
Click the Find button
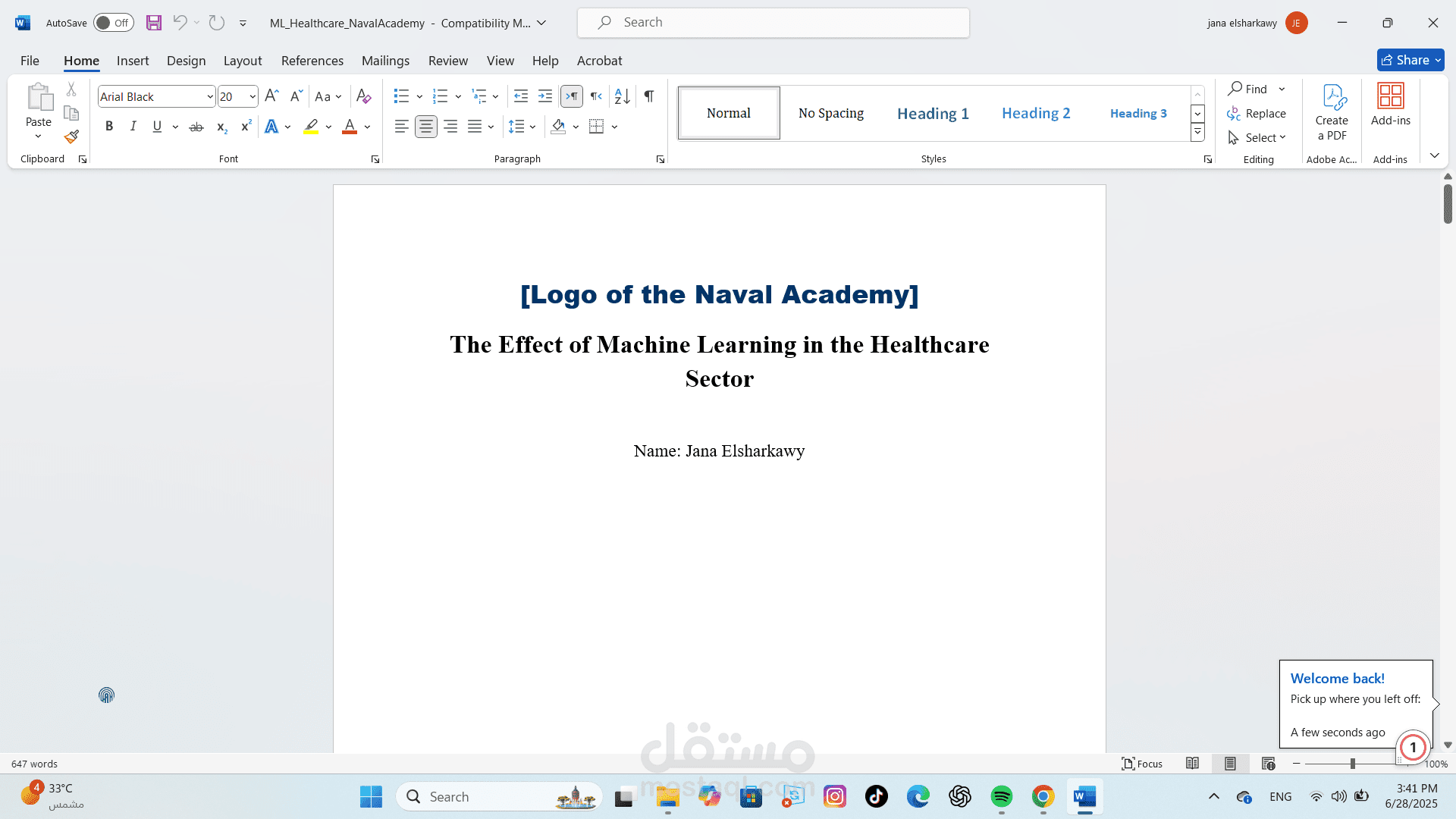coord(1248,89)
